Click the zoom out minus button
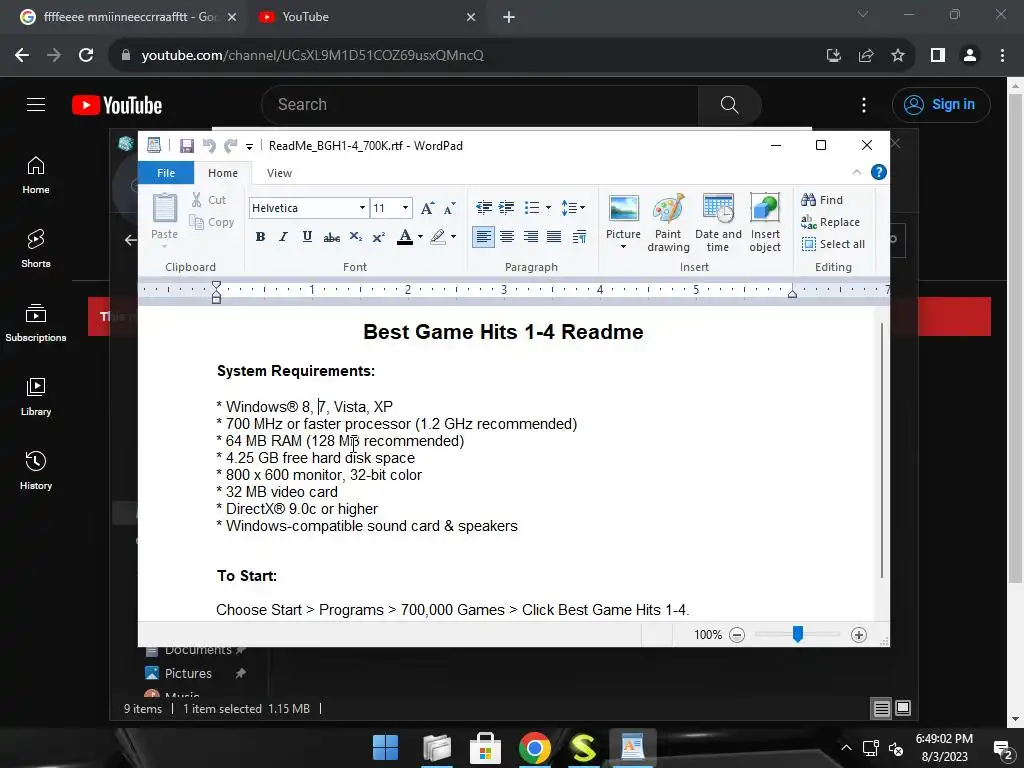The height and width of the screenshot is (768, 1024). [737, 635]
